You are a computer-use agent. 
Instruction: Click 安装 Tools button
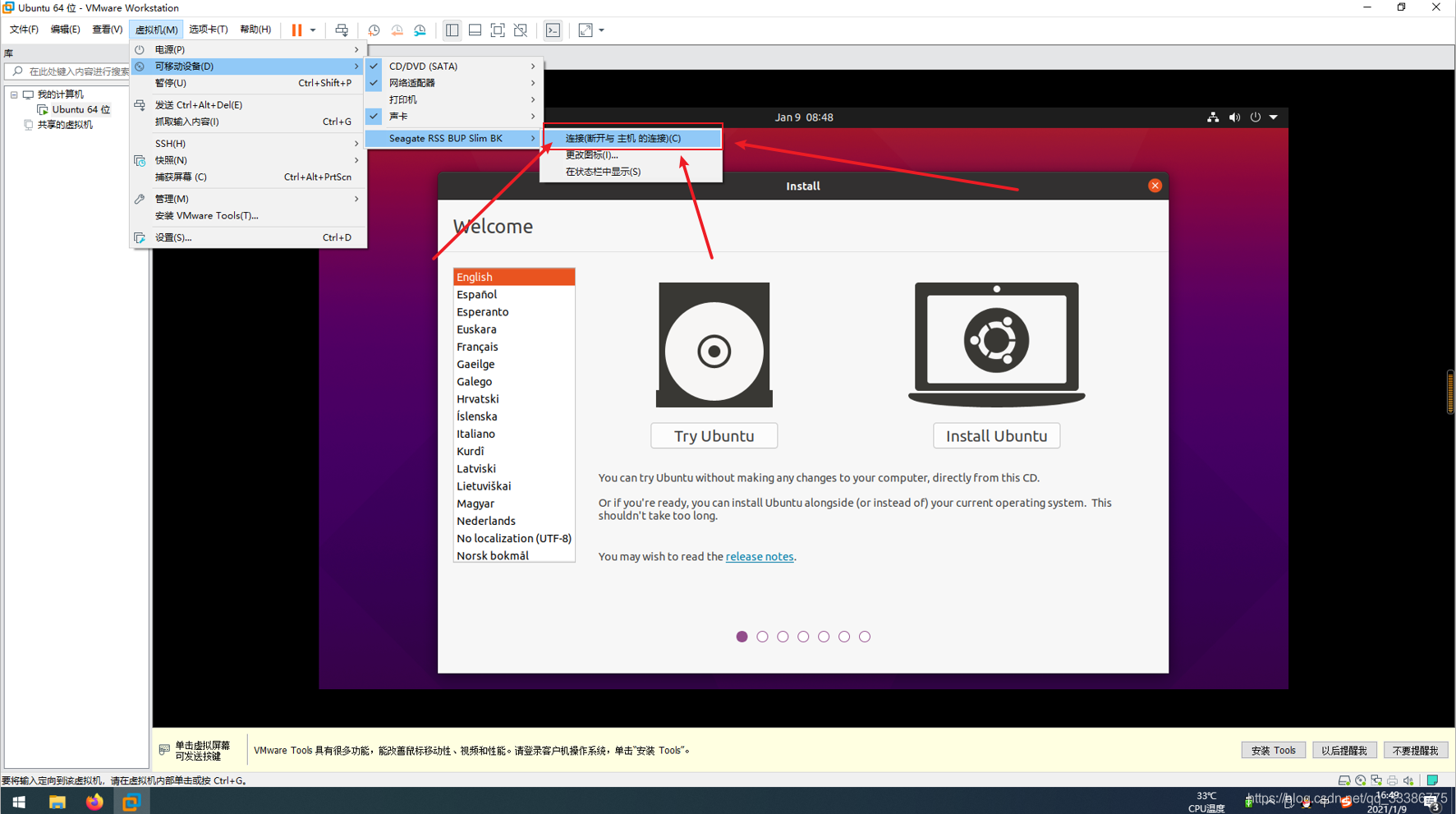pyautogui.click(x=1273, y=750)
